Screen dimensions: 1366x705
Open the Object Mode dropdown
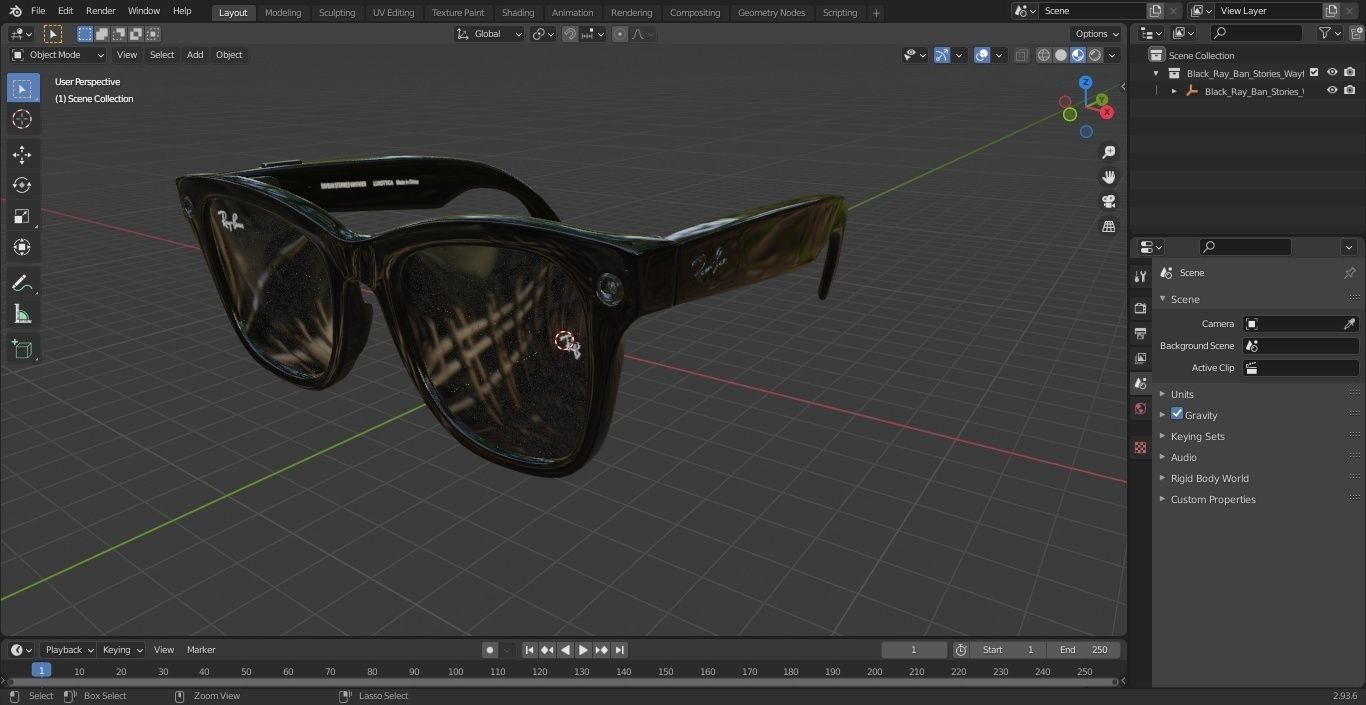pos(58,55)
